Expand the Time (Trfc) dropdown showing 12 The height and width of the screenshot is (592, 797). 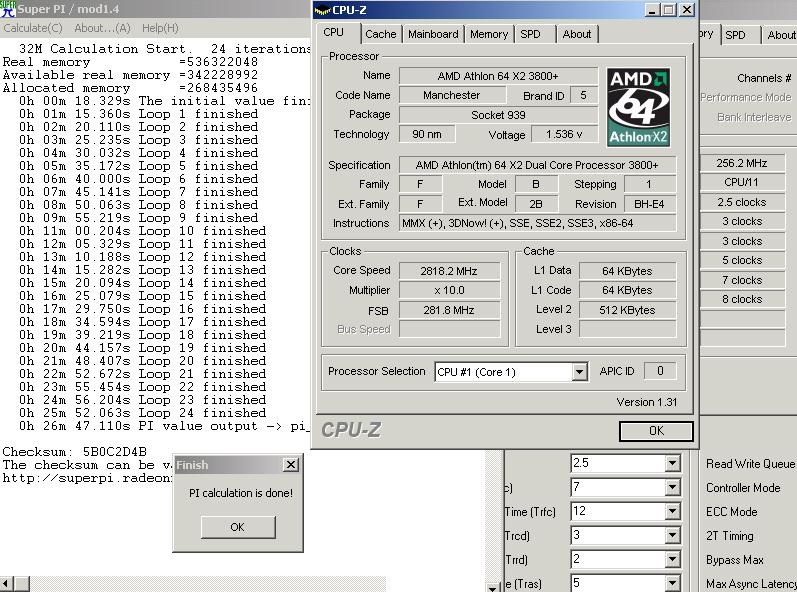point(672,511)
